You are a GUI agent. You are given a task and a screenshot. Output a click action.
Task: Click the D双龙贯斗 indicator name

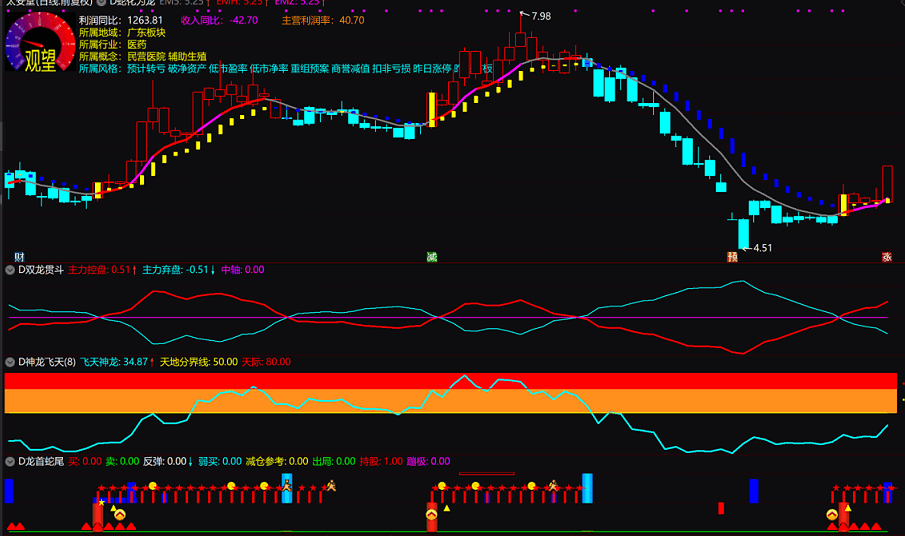41,270
